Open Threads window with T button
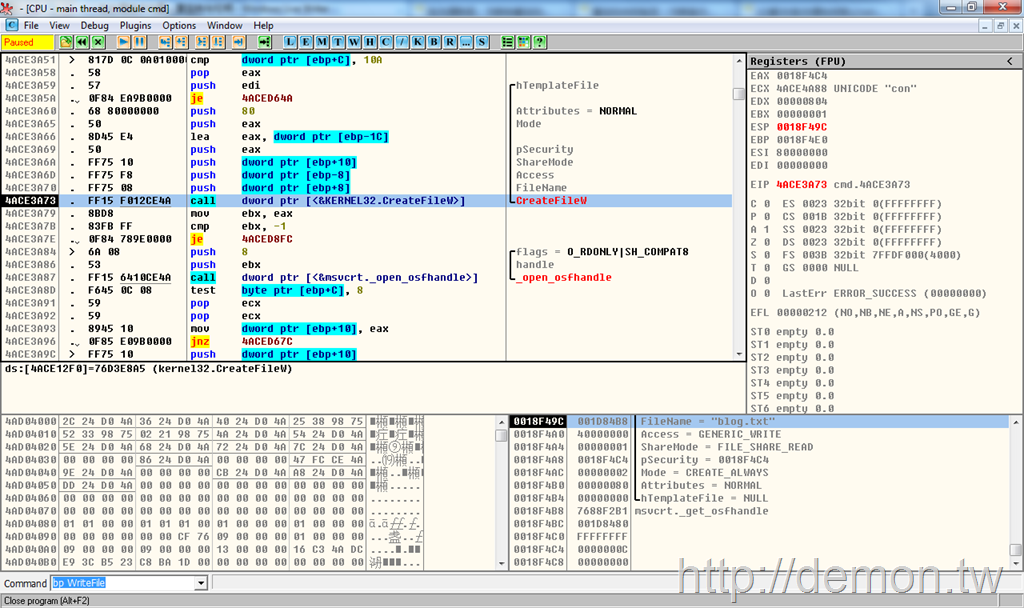The image size is (1024, 608). (x=338, y=42)
